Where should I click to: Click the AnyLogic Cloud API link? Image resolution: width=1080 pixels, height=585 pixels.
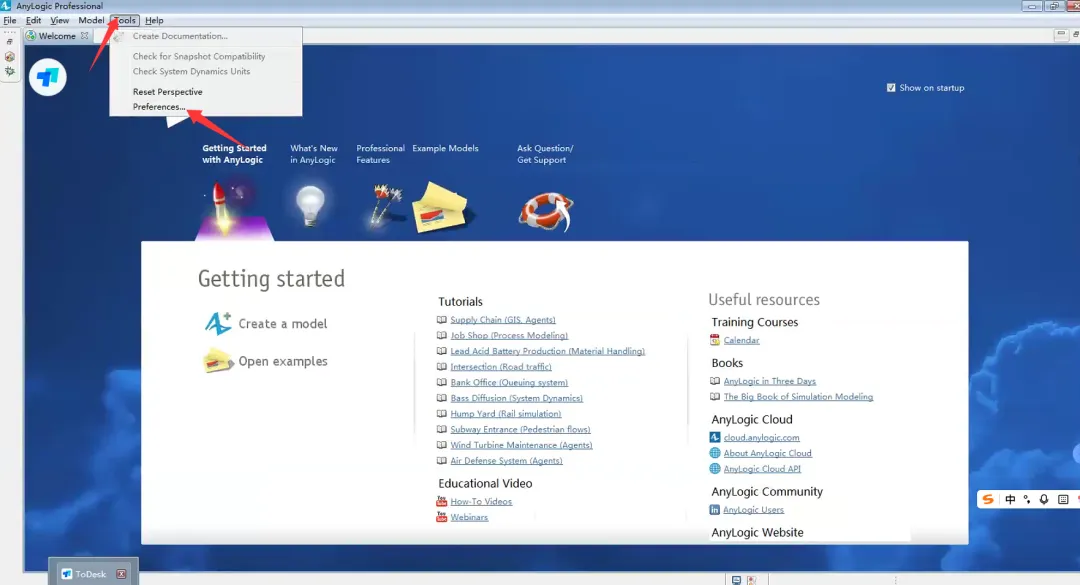pos(762,469)
